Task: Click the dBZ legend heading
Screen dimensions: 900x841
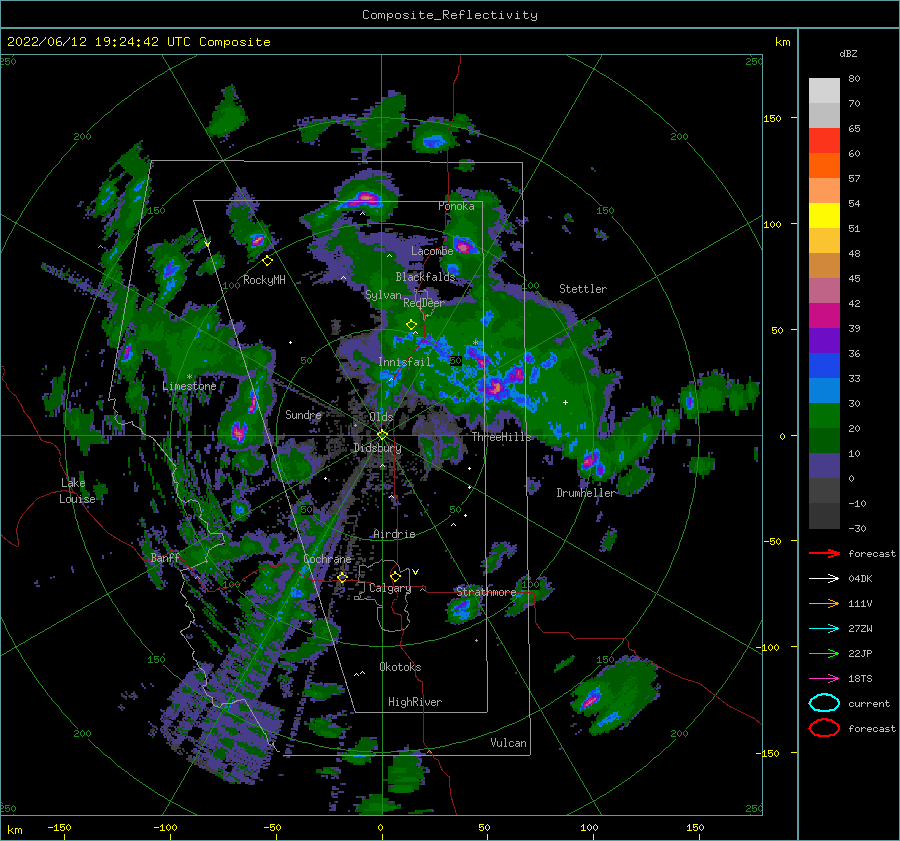Action: click(848, 54)
